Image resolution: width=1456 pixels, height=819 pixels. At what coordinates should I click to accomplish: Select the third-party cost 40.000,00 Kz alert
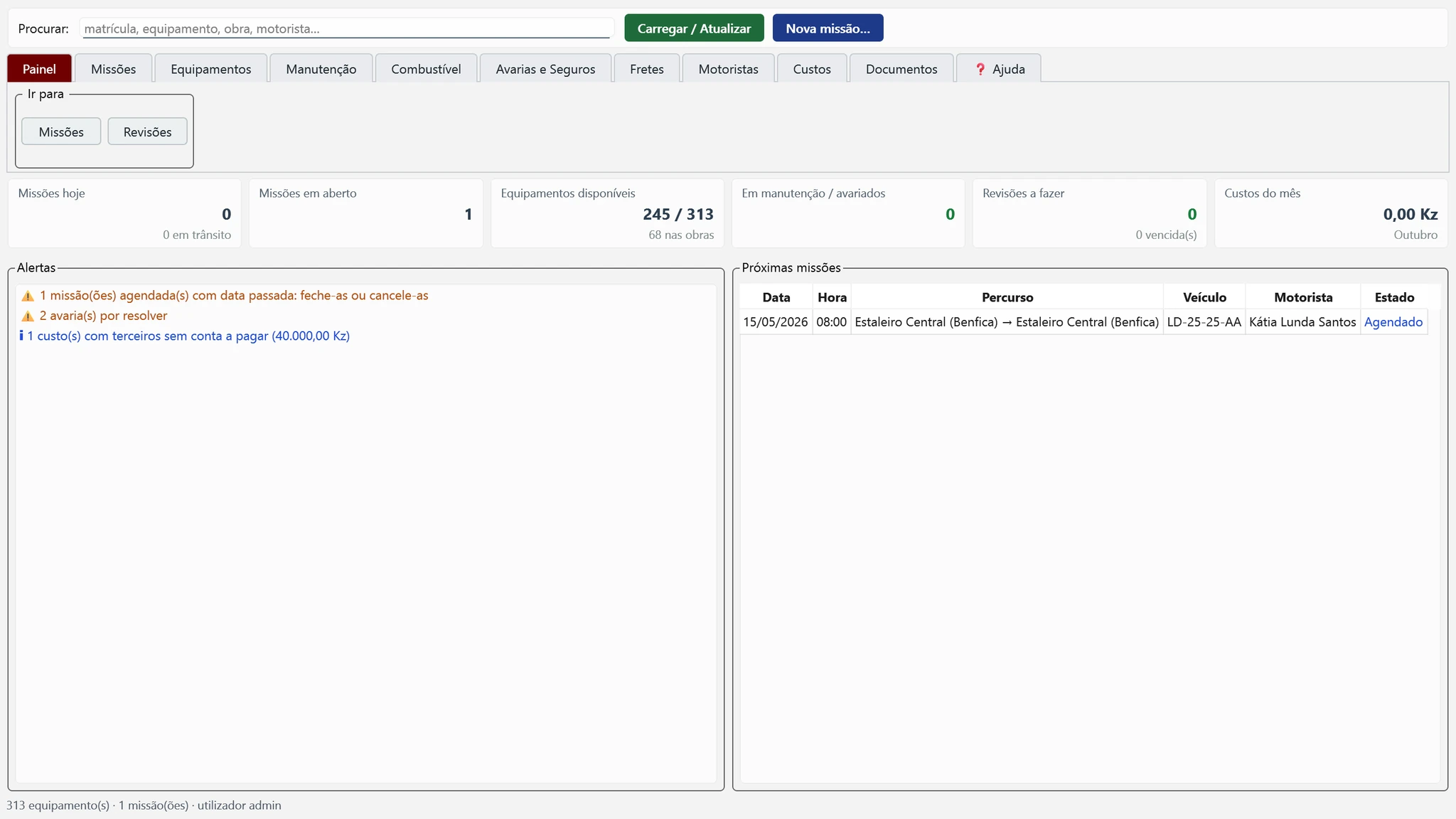click(365, 336)
